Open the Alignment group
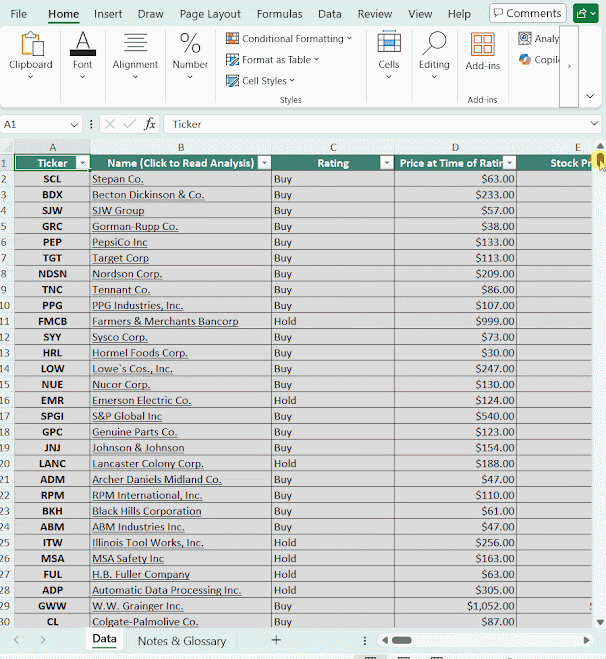This screenshot has height=659, width=606. (x=135, y=56)
